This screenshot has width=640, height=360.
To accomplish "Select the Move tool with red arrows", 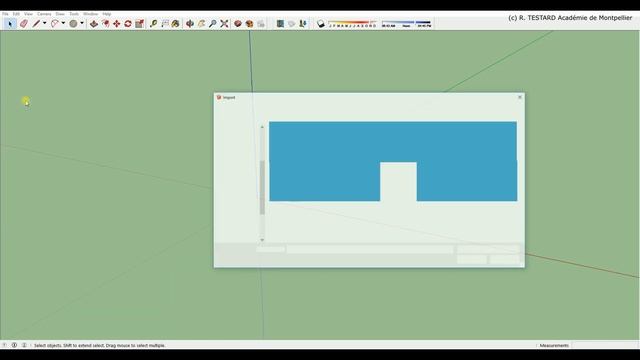I will point(117,24).
